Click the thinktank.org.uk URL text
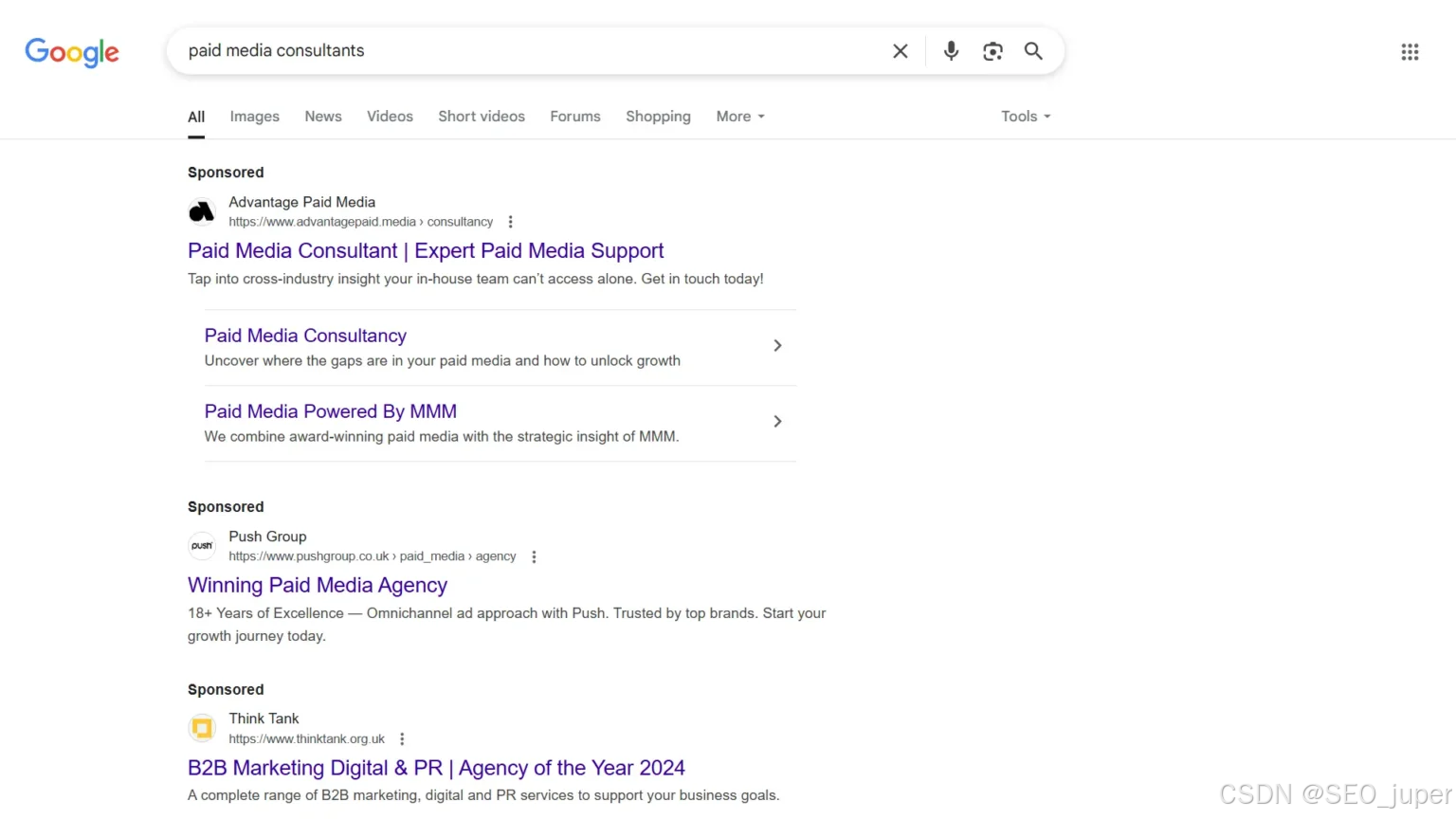Image resolution: width=1456 pixels, height=819 pixels. 307,738
